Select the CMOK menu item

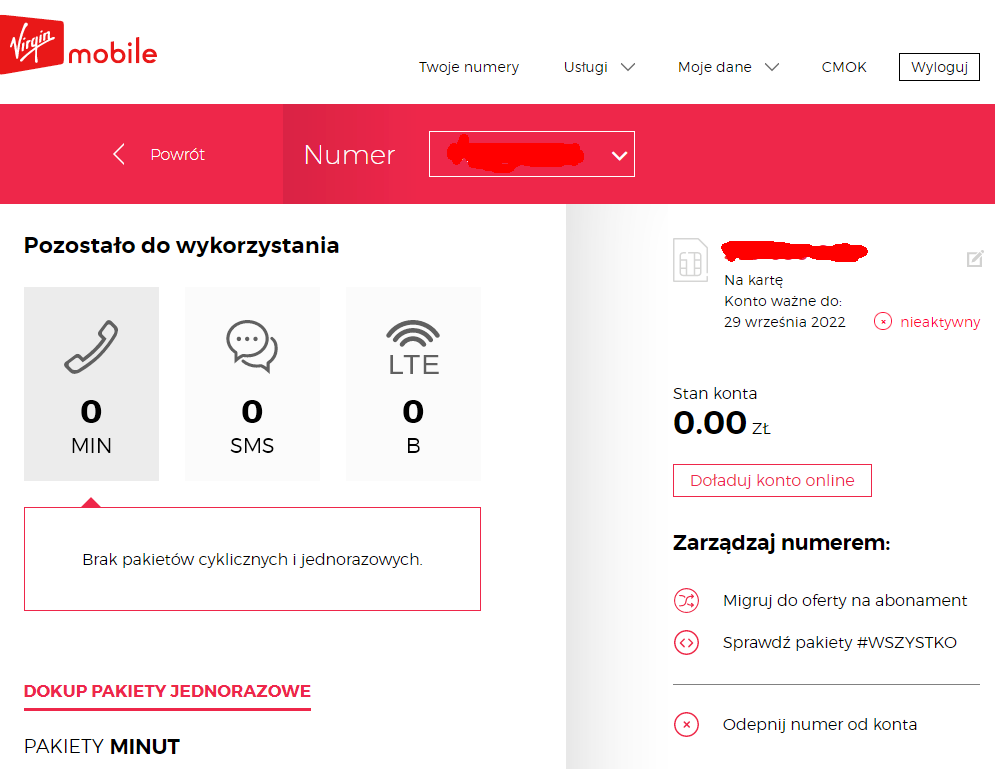[x=844, y=67]
